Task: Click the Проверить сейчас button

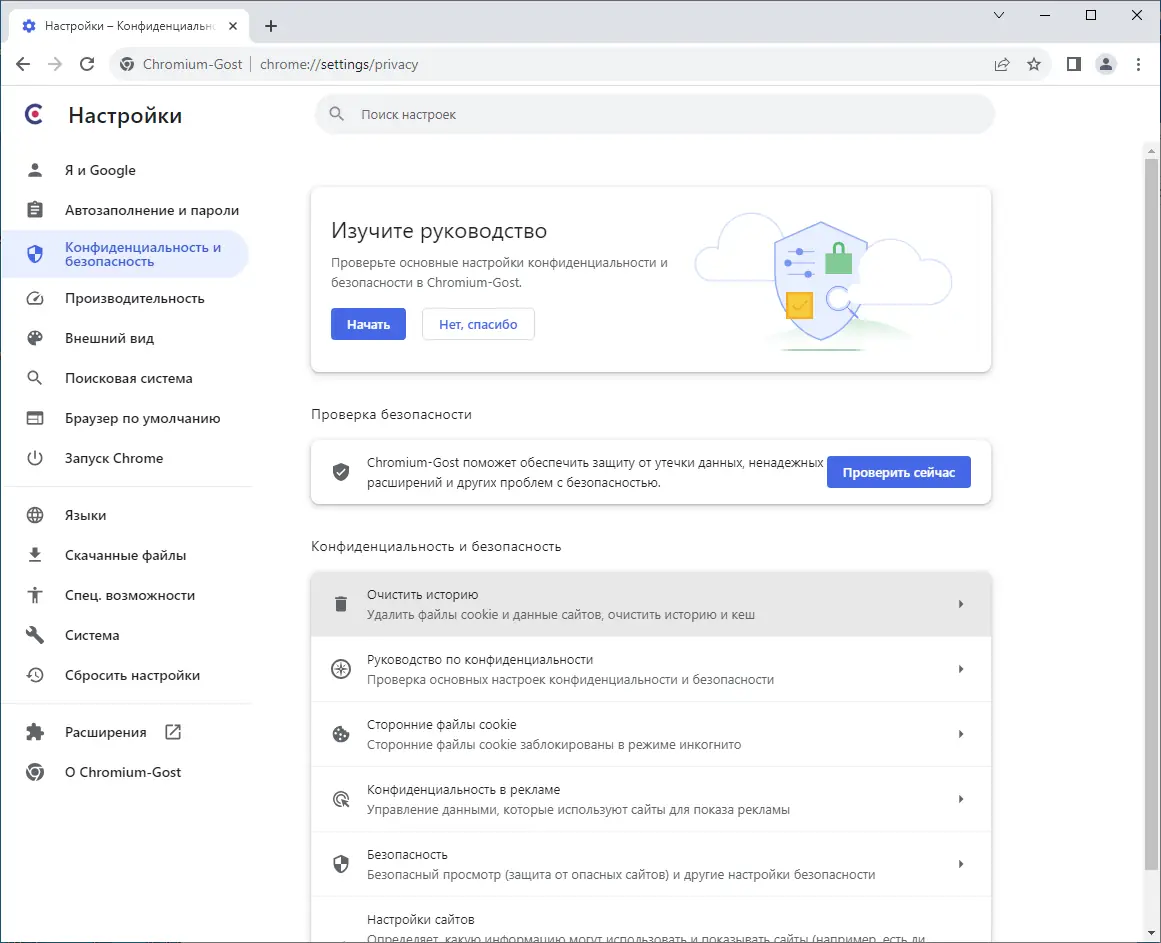Action: (x=898, y=473)
